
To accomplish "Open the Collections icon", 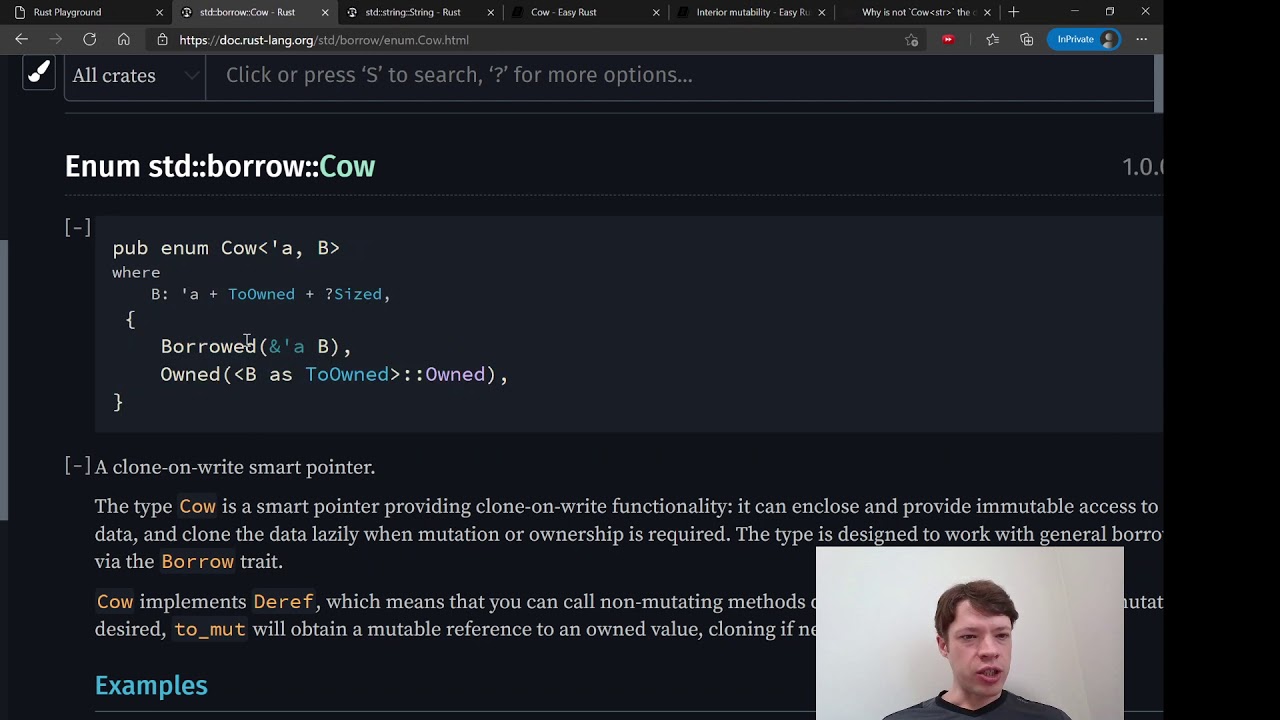I will [1026, 40].
